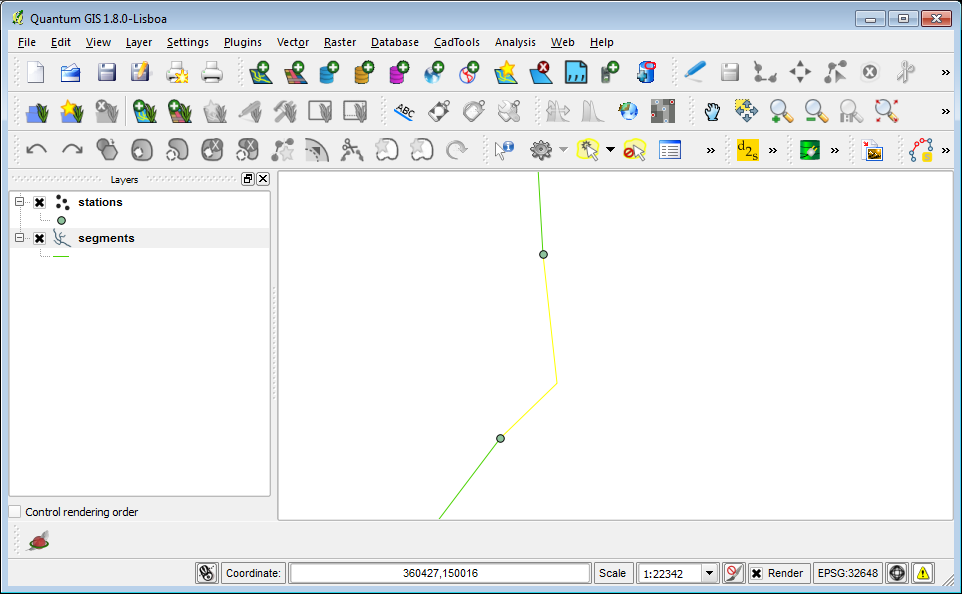The height and width of the screenshot is (594, 962).
Task: Click the Coordinate input field
Action: tap(440, 573)
